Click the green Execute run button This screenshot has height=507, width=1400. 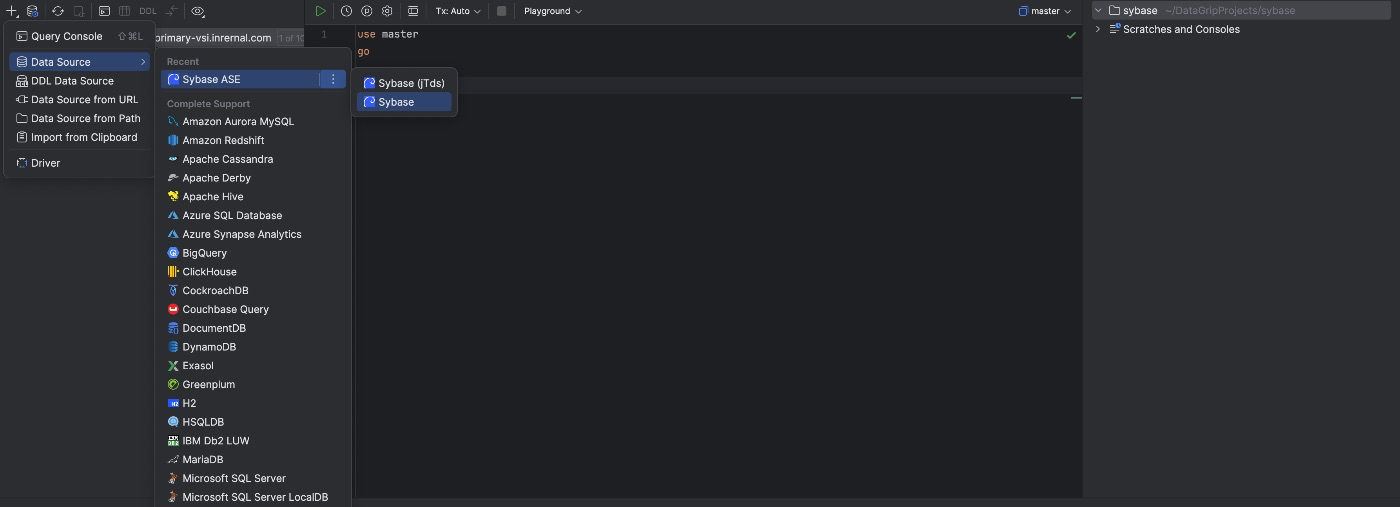(320, 11)
